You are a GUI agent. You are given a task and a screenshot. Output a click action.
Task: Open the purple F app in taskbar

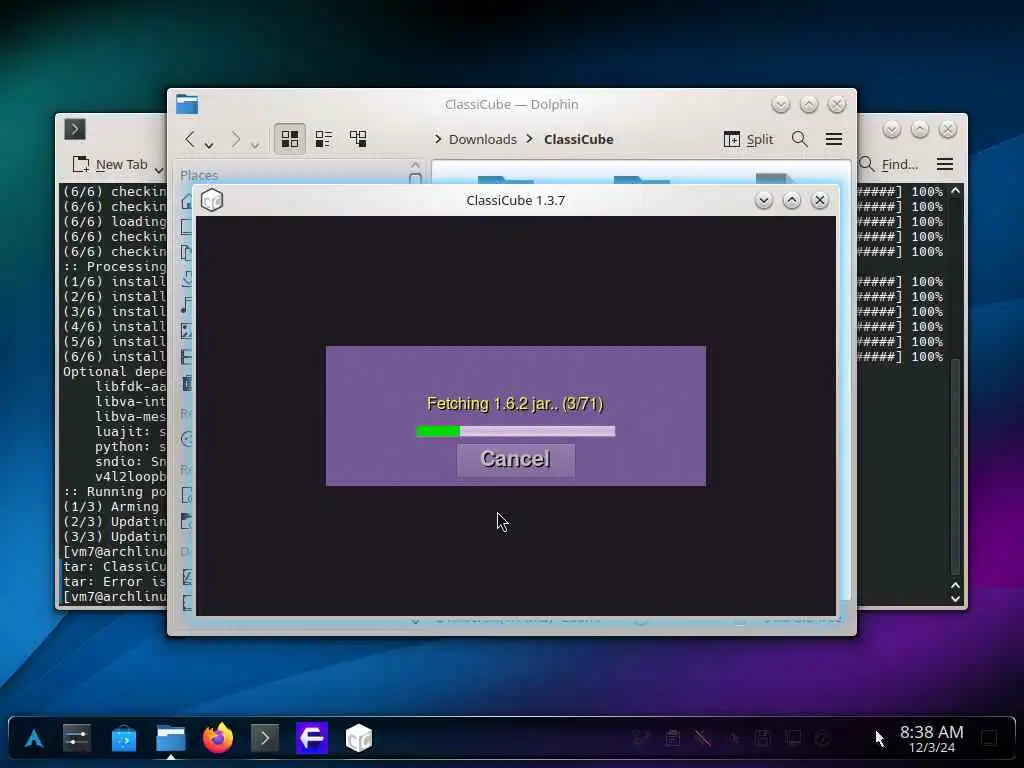312,739
